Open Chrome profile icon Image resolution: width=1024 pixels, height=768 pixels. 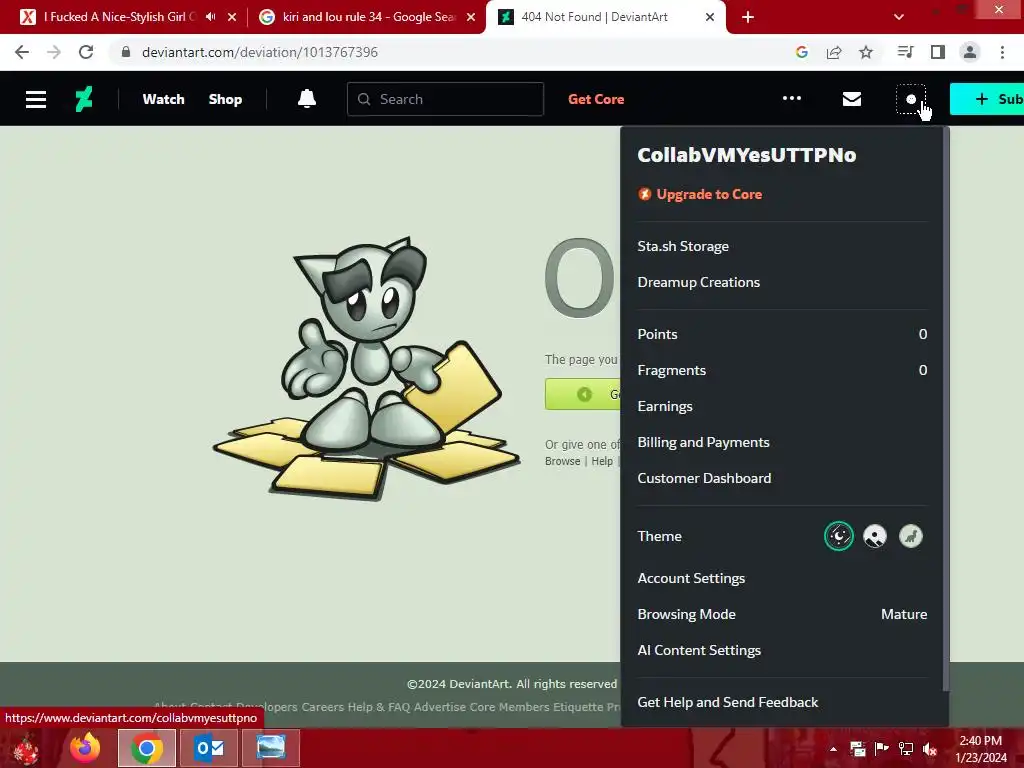(x=970, y=52)
